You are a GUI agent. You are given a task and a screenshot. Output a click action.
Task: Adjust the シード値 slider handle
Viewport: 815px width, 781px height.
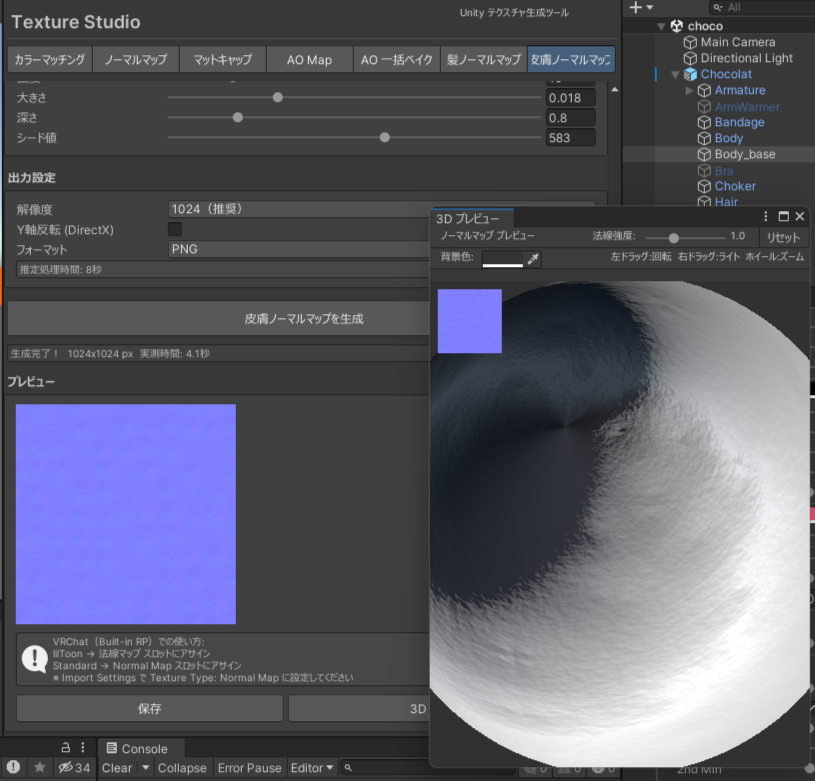tap(385, 138)
